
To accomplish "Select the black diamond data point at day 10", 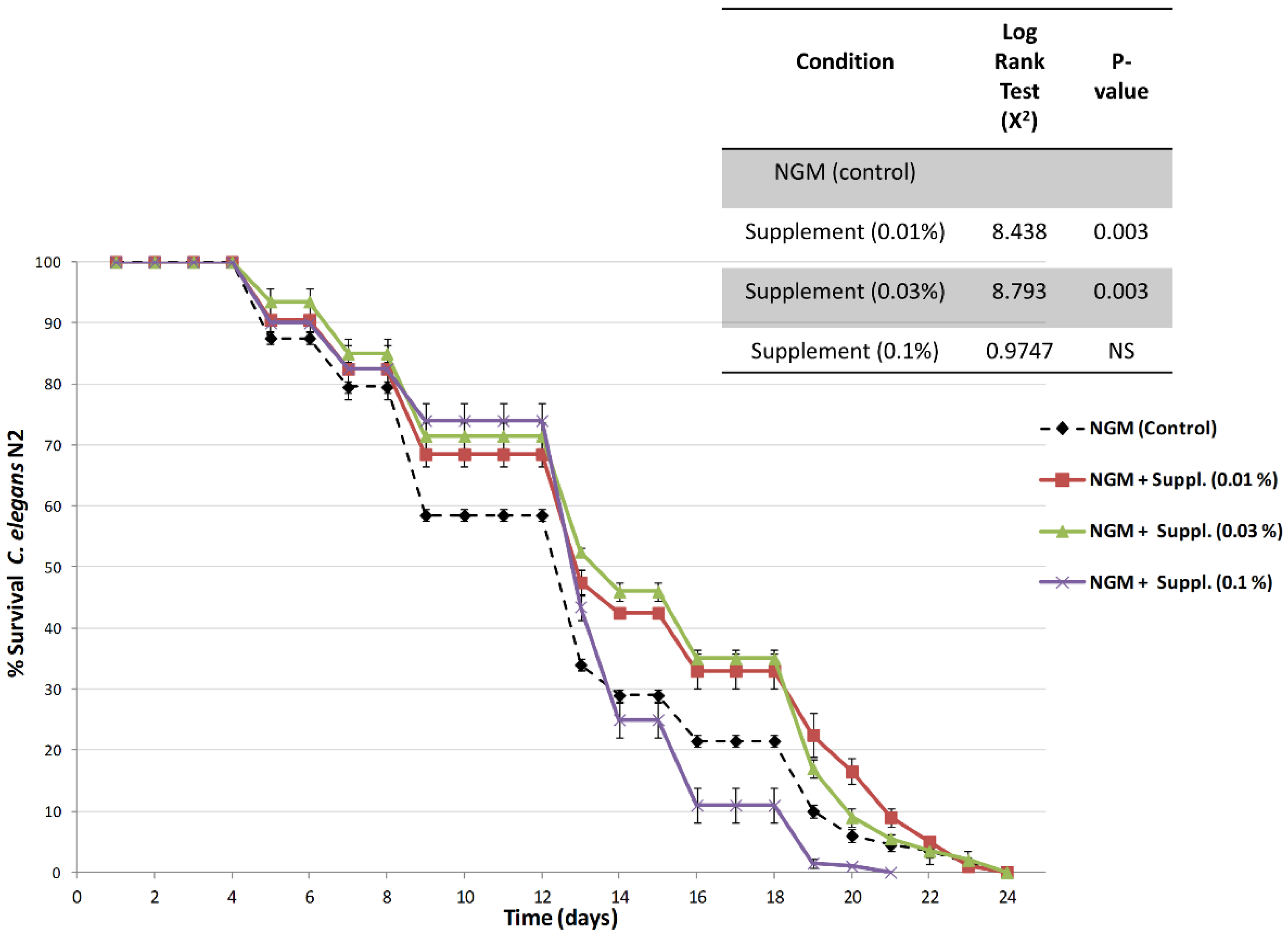I will [x=464, y=515].
